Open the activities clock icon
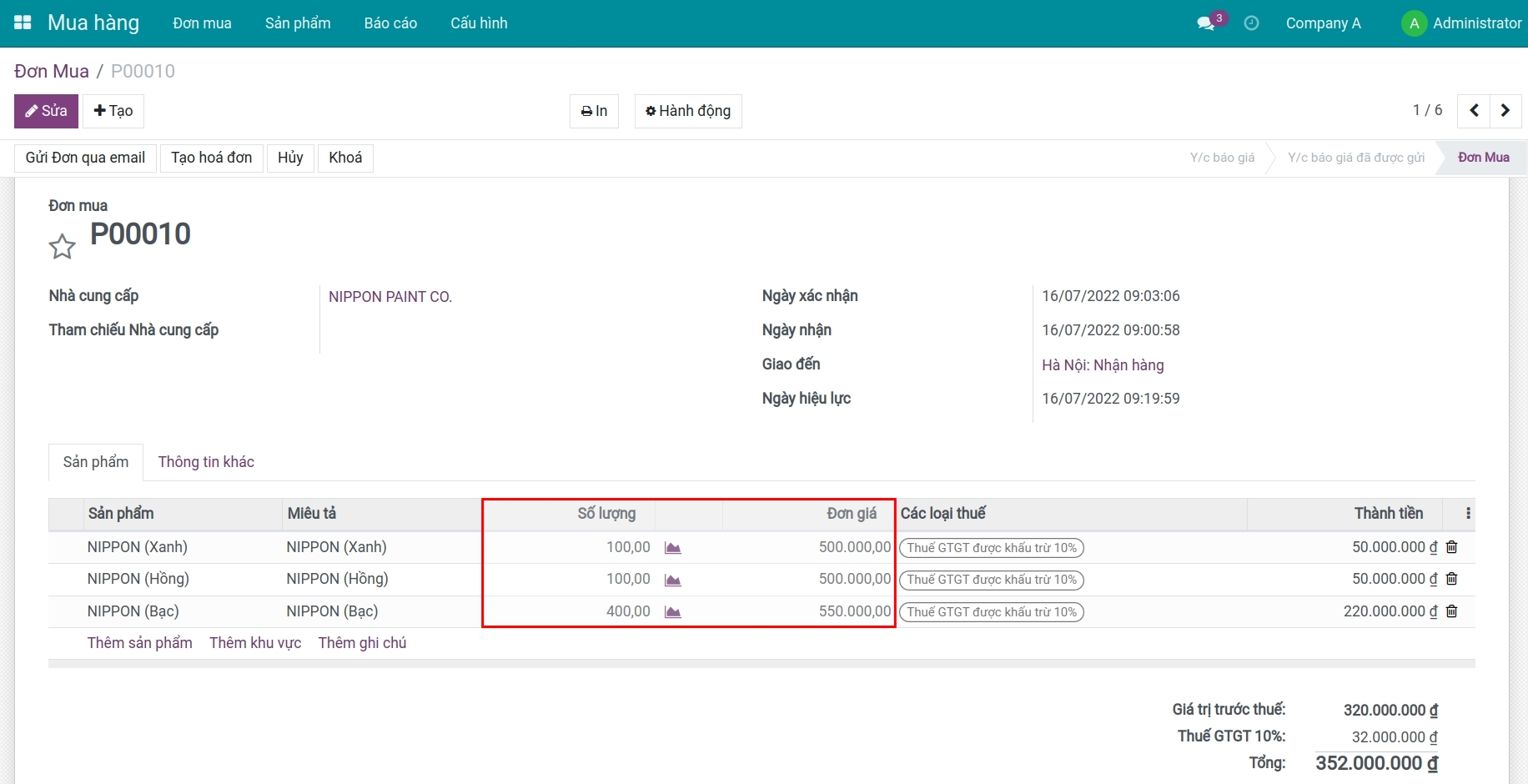The height and width of the screenshot is (784, 1528). click(1250, 23)
